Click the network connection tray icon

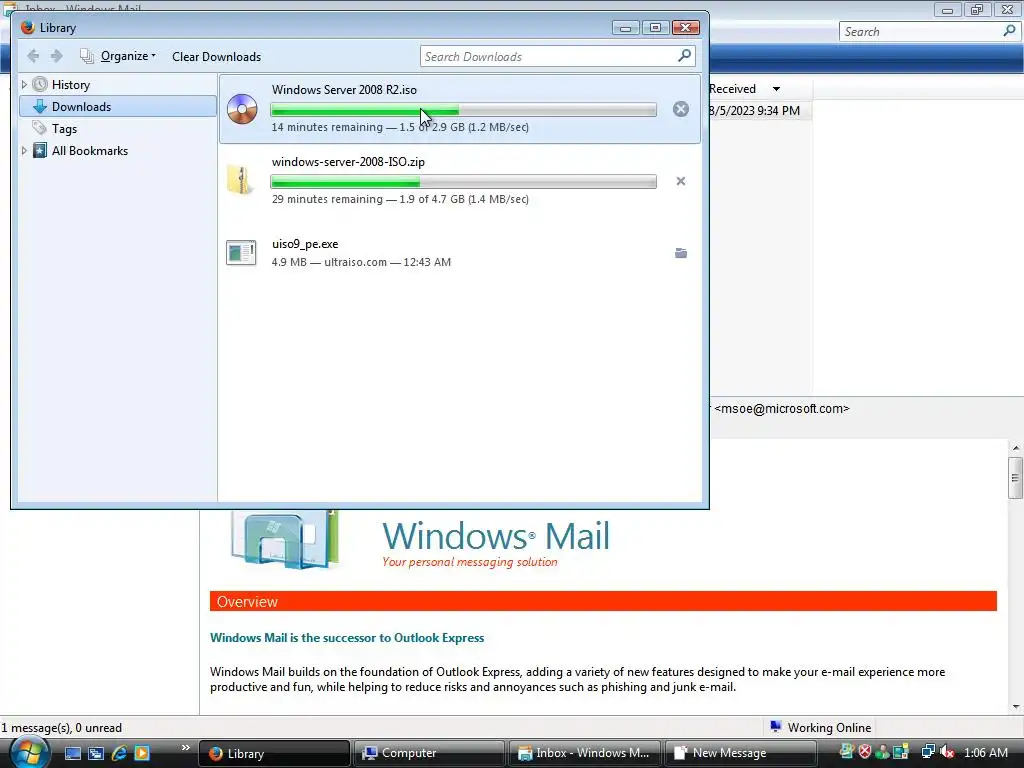(x=928, y=752)
